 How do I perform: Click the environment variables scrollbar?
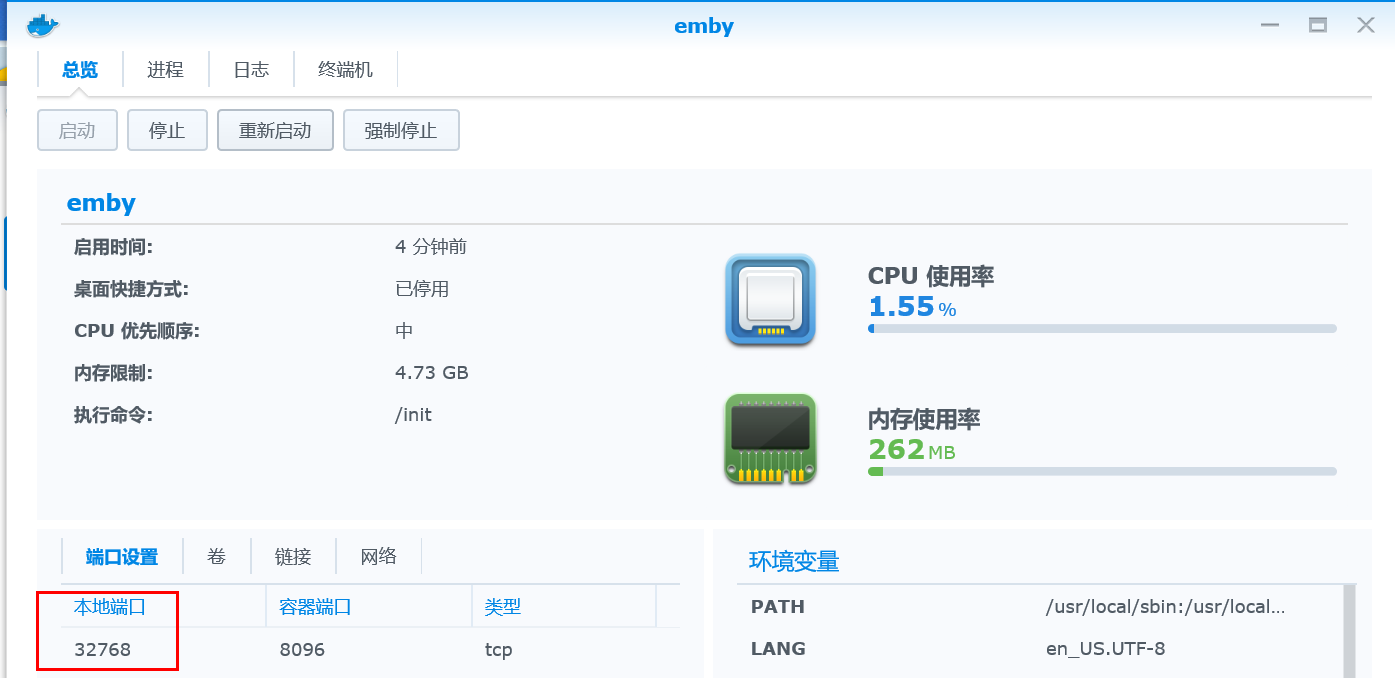(1350, 632)
